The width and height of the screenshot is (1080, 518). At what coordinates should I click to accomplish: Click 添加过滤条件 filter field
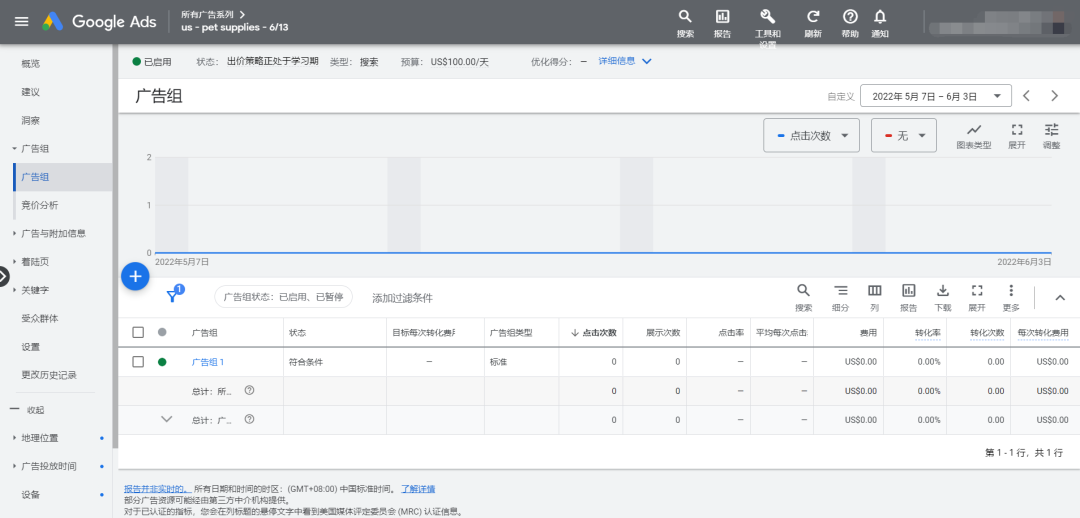[x=402, y=298]
